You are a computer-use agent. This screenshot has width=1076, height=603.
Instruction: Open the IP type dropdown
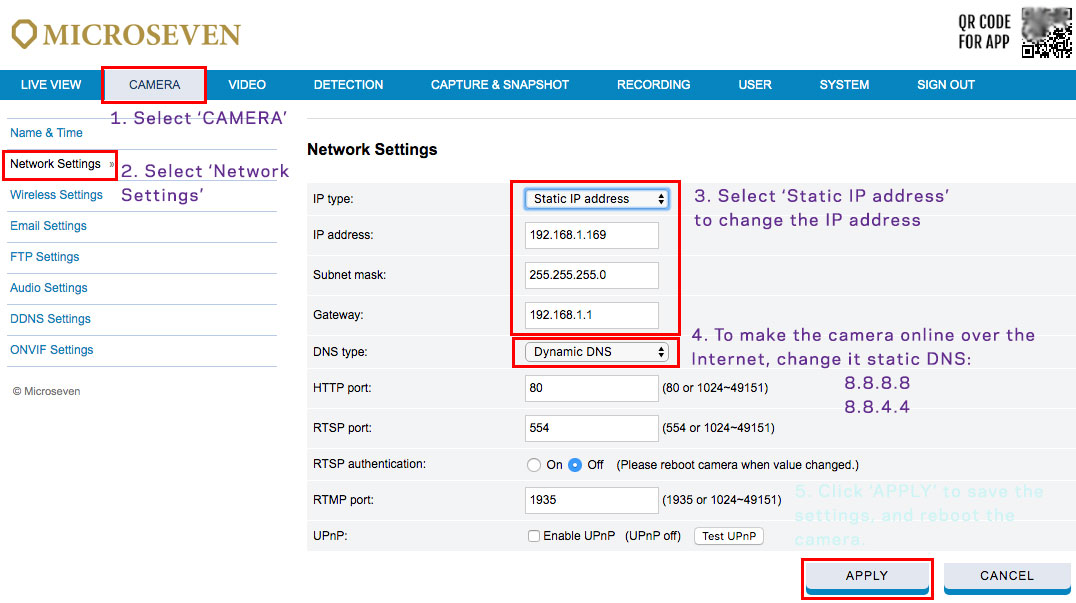pyautogui.click(x=597, y=199)
